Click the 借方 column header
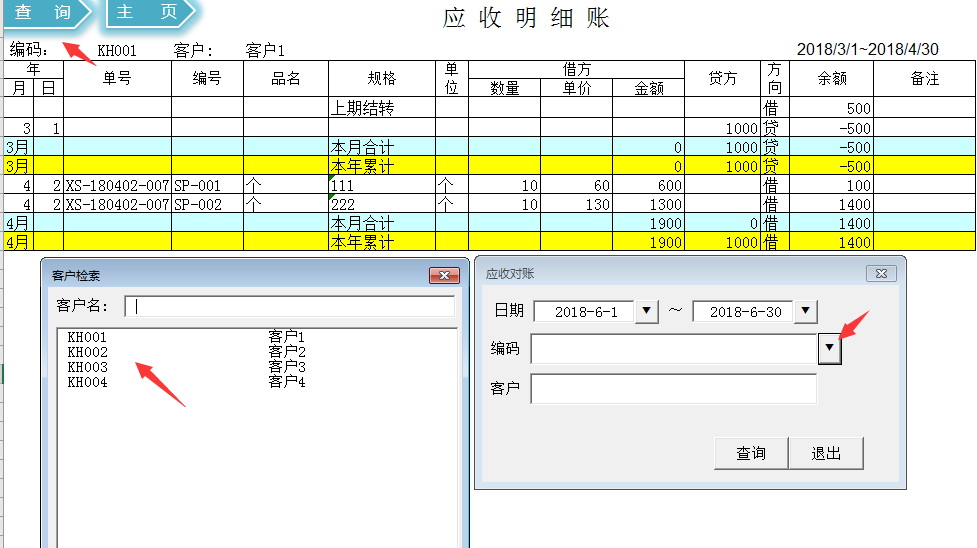This screenshot has width=977, height=548. point(576,69)
